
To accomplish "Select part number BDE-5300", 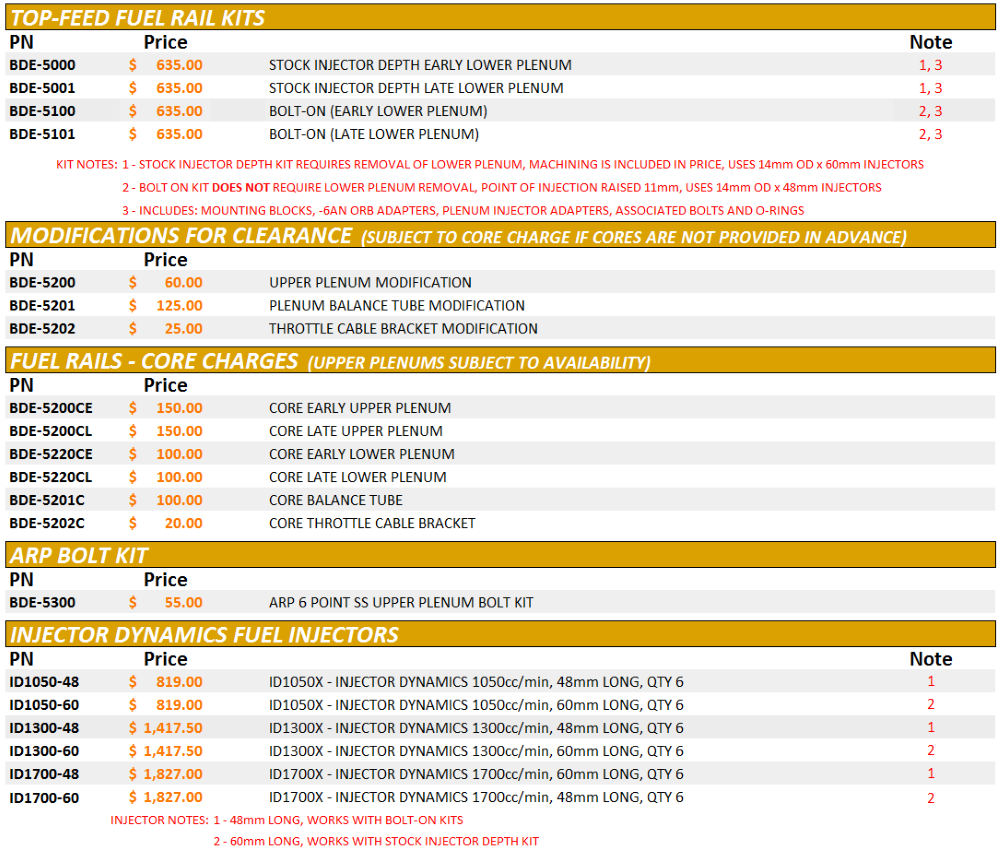I will (42, 603).
